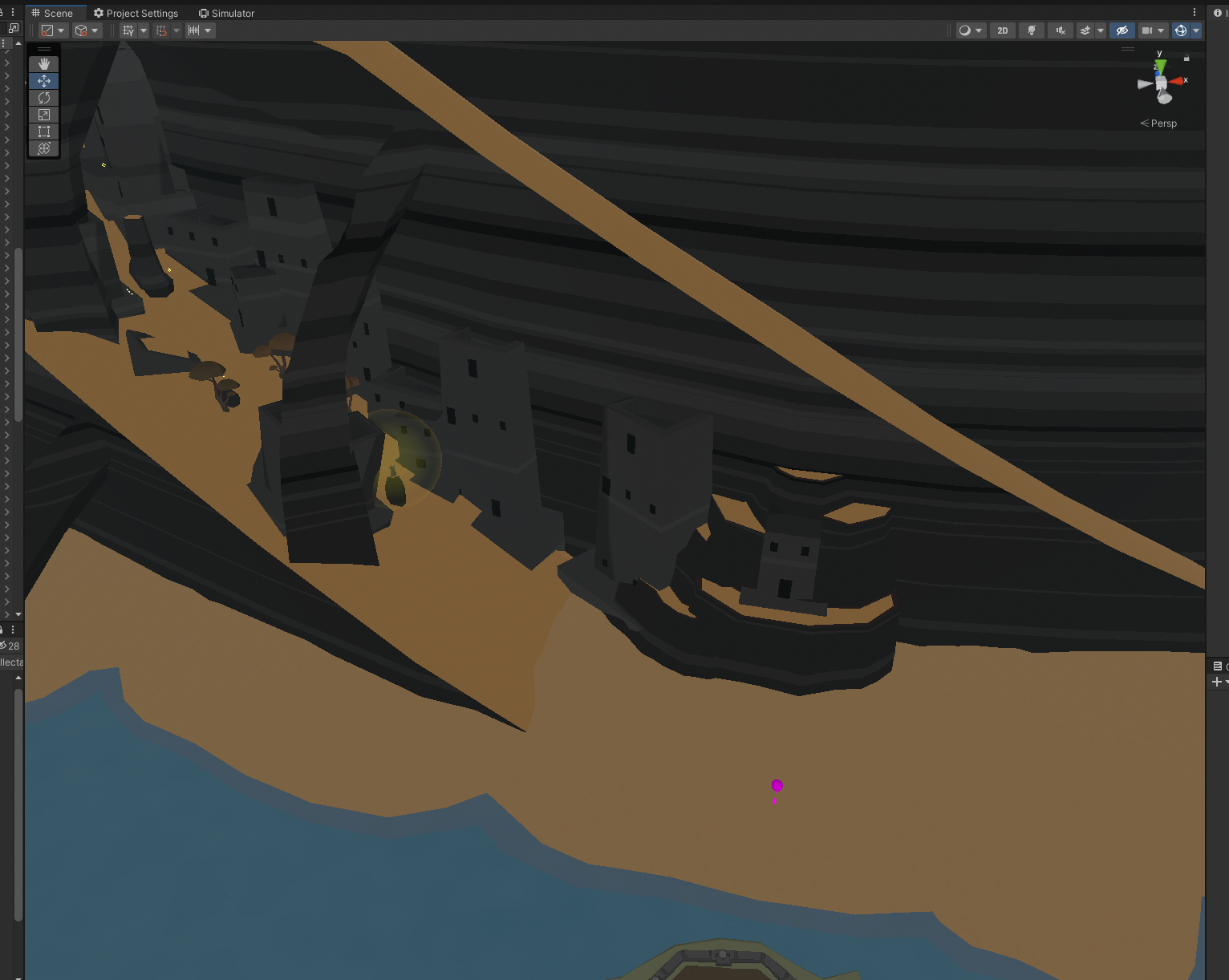1229x980 pixels.
Task: Toggle scene audio mute
Action: pyautogui.click(x=1061, y=30)
